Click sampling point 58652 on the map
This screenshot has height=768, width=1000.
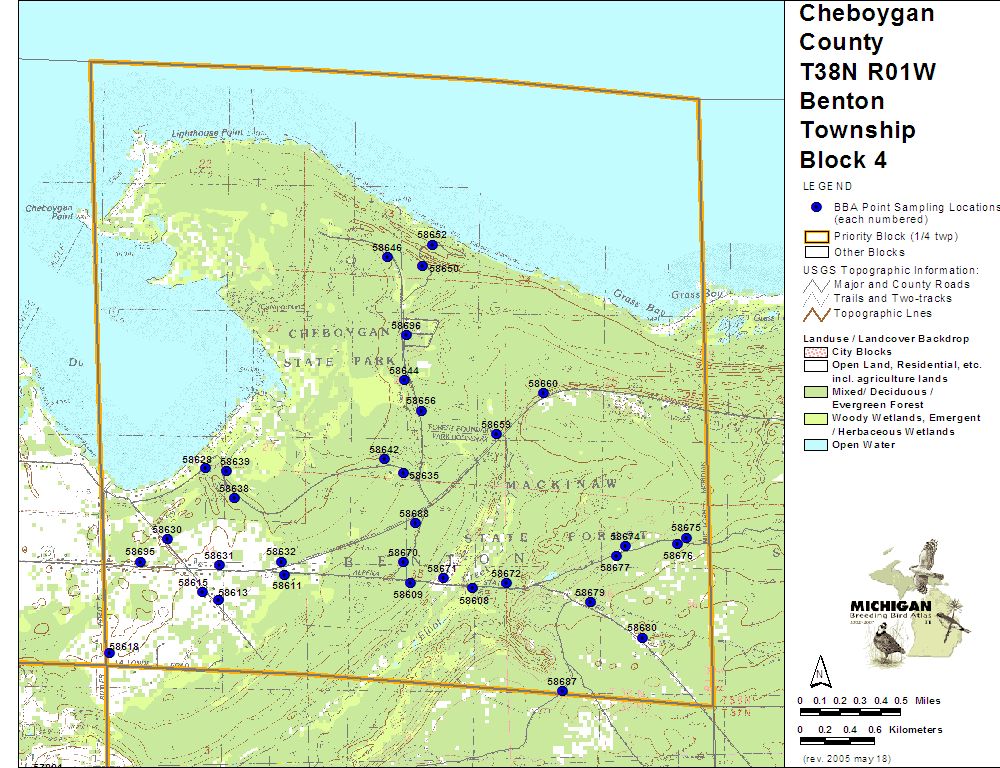point(432,245)
